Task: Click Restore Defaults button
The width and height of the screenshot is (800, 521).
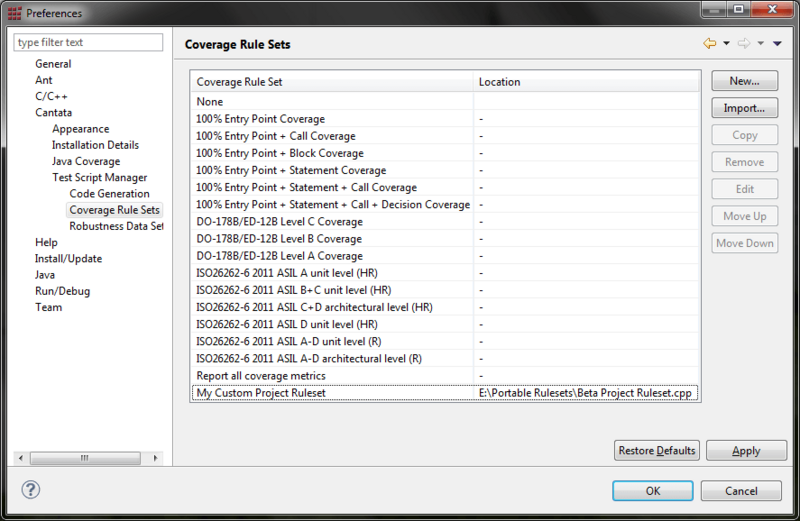Action: point(657,451)
